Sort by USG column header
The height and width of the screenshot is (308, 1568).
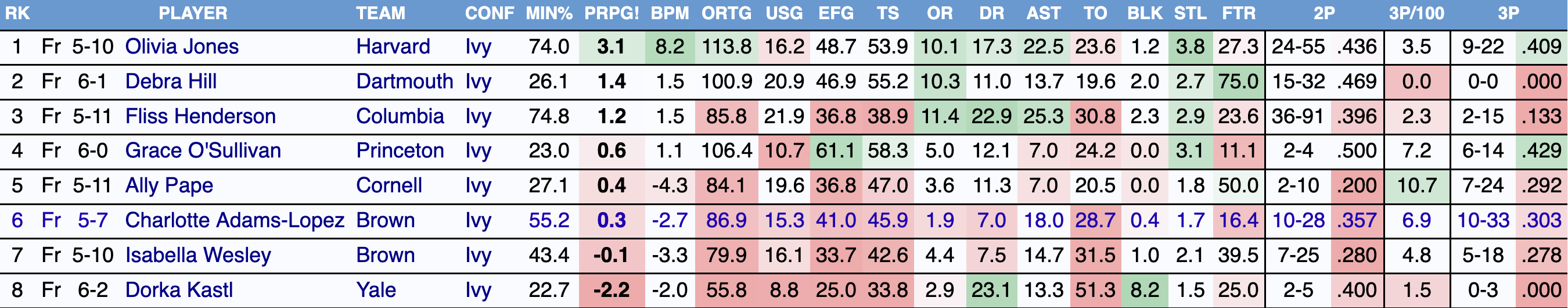pos(784,13)
